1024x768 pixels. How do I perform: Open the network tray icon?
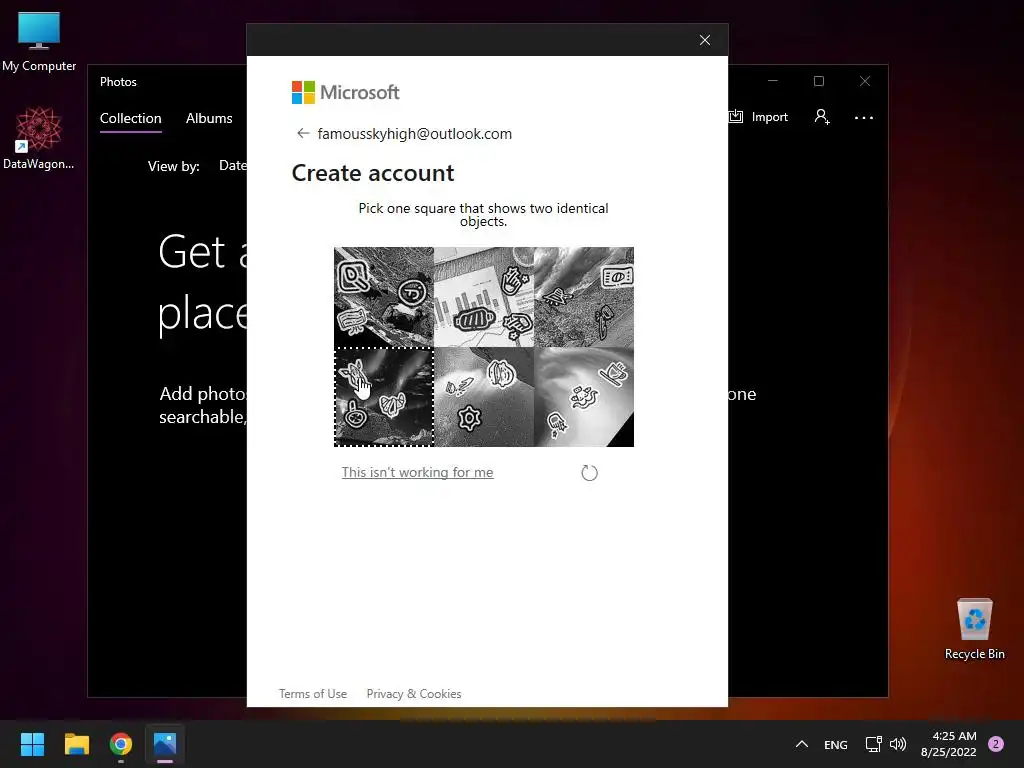tap(873, 744)
